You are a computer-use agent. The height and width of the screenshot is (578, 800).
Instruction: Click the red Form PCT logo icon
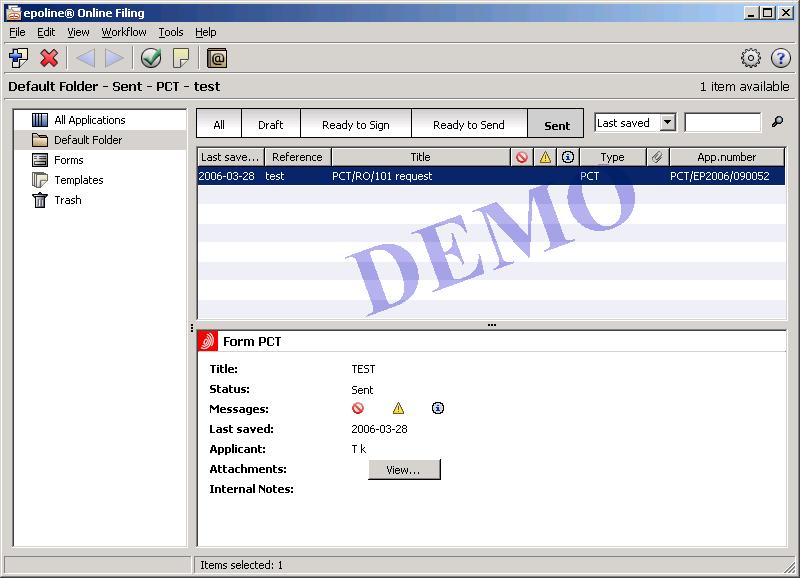click(x=208, y=341)
